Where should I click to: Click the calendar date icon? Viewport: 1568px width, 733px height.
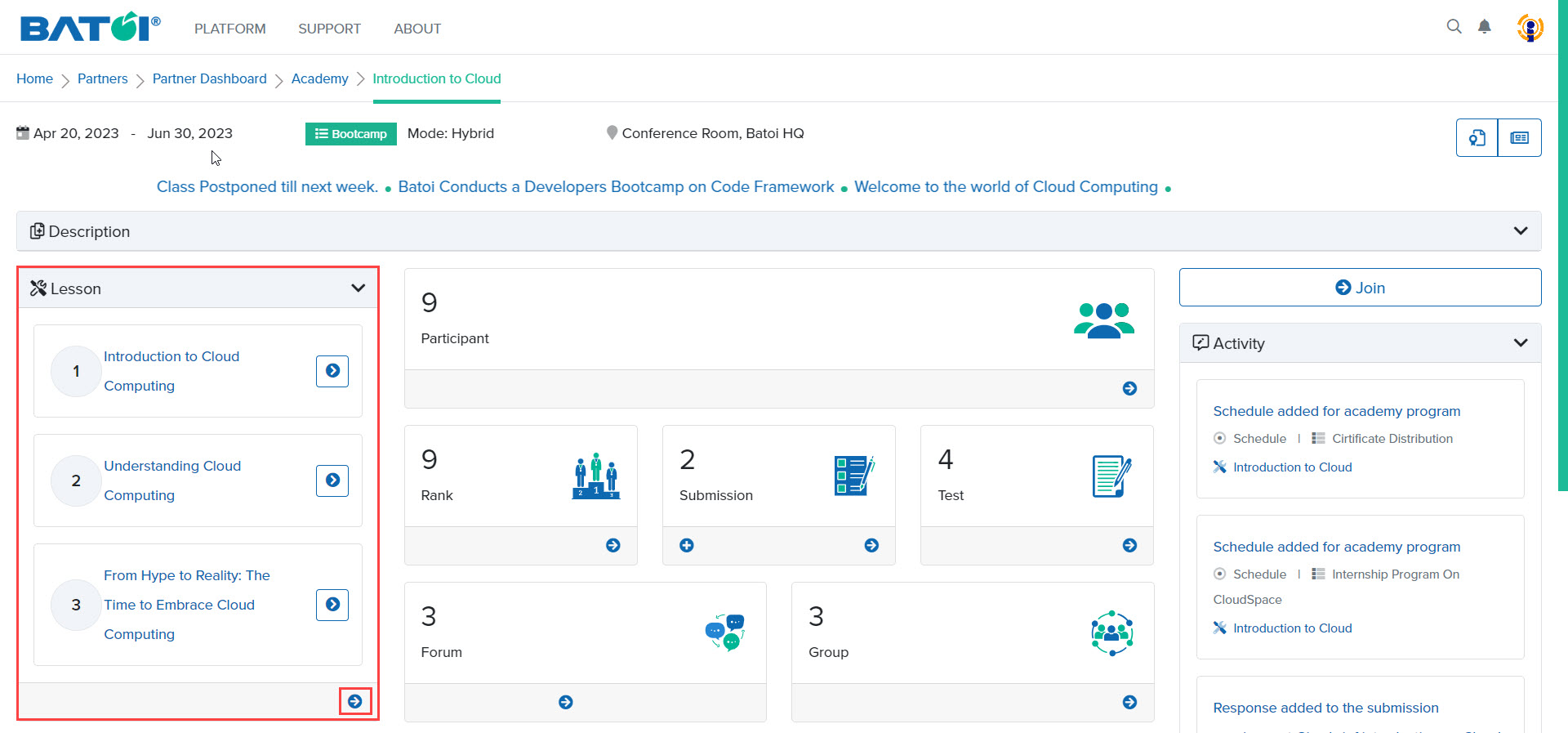point(23,132)
